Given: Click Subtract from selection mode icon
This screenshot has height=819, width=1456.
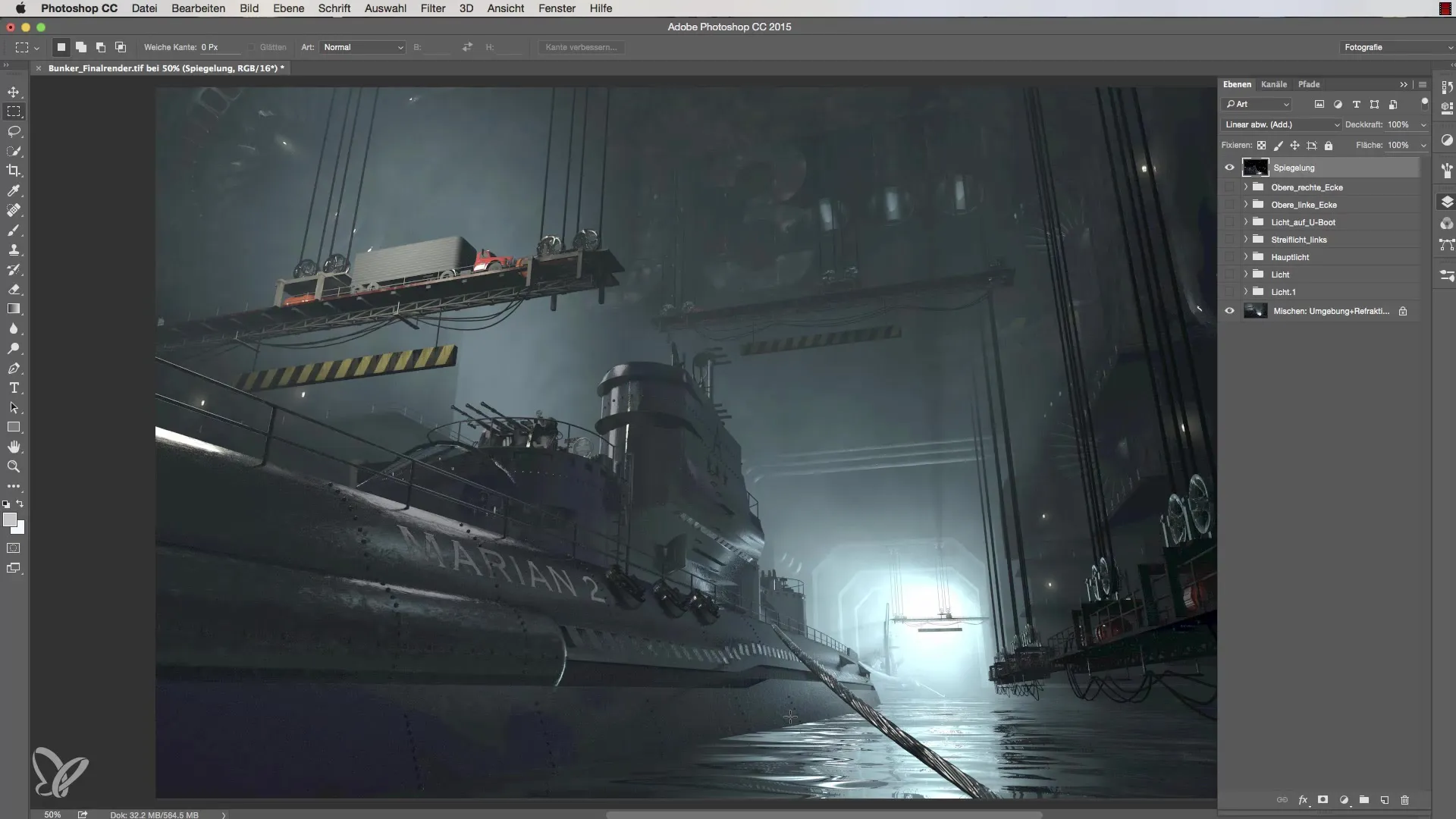Looking at the screenshot, I should pyautogui.click(x=101, y=47).
